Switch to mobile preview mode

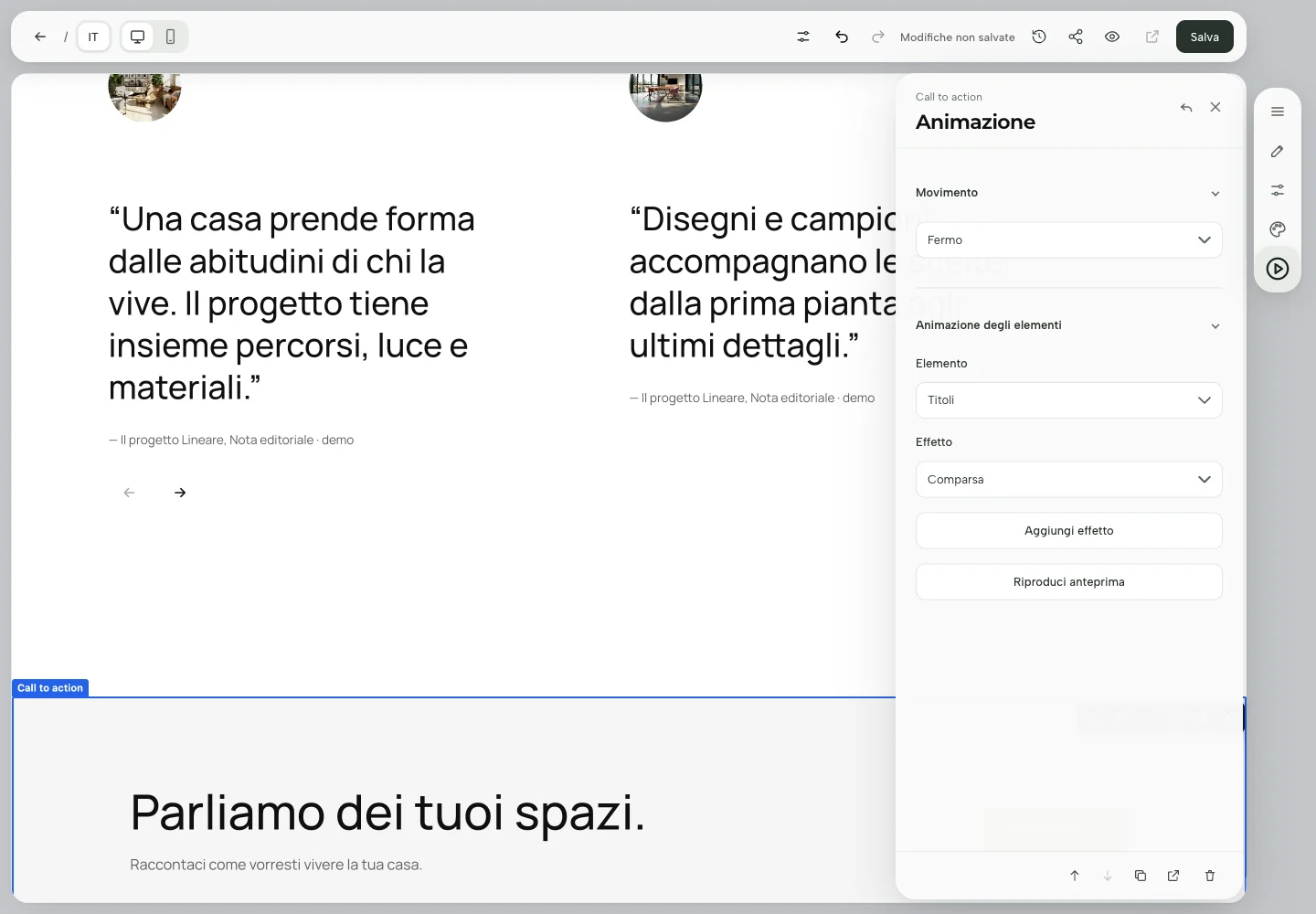click(170, 37)
